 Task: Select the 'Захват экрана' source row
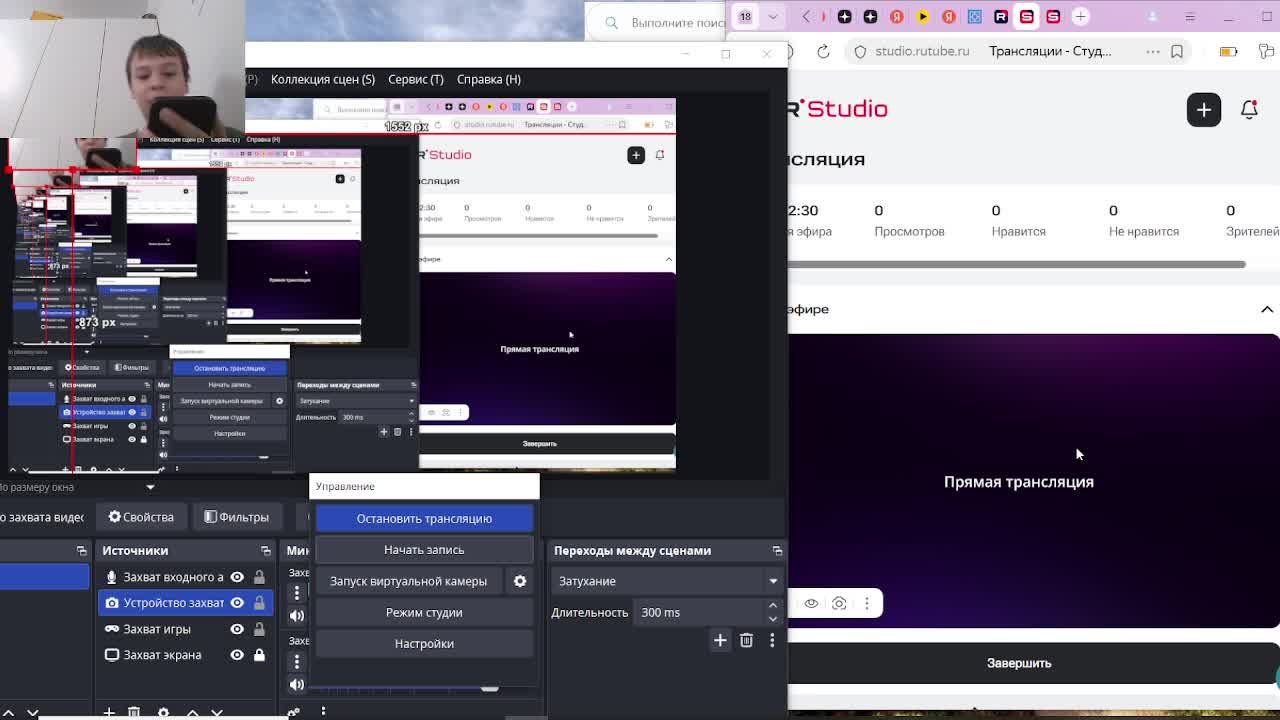[185, 655]
